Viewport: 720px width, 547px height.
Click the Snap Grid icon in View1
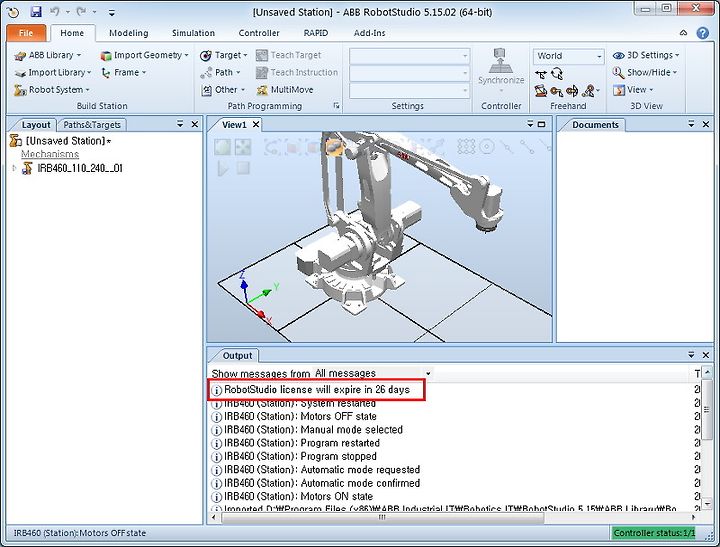[466, 147]
